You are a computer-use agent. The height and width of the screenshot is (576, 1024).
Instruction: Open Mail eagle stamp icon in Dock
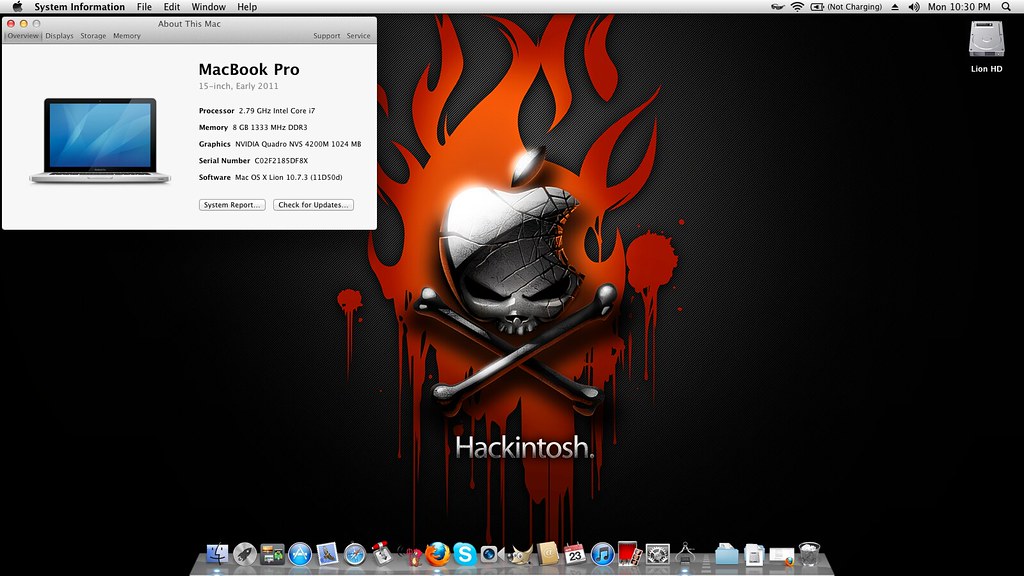327,554
